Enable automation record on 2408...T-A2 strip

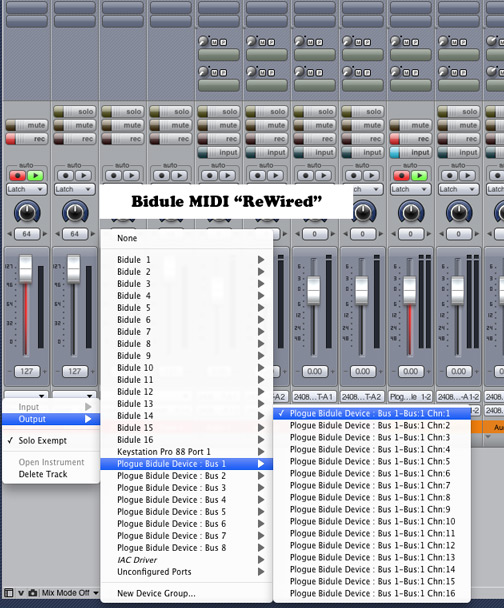tap(354, 176)
